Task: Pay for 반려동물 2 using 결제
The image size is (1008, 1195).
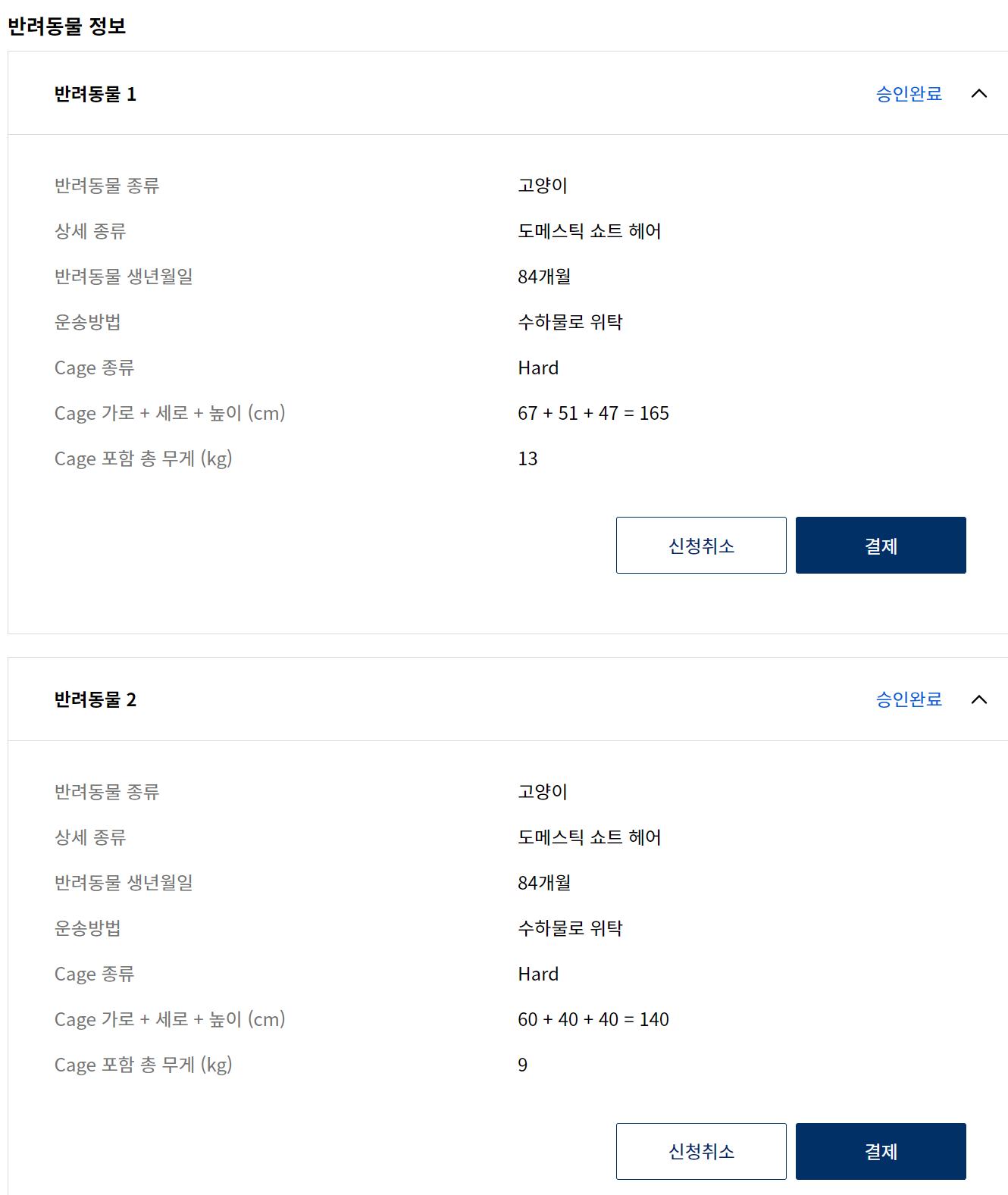Action: tap(881, 1151)
